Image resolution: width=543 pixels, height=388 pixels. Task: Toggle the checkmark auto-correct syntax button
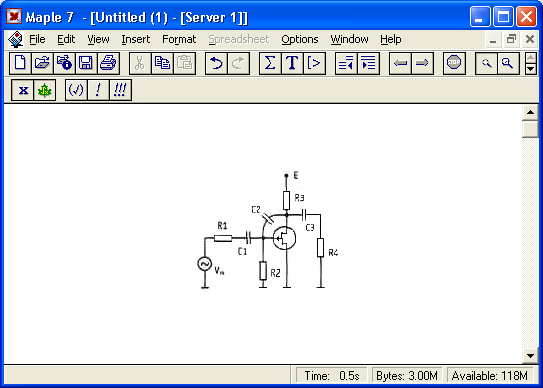click(76, 90)
